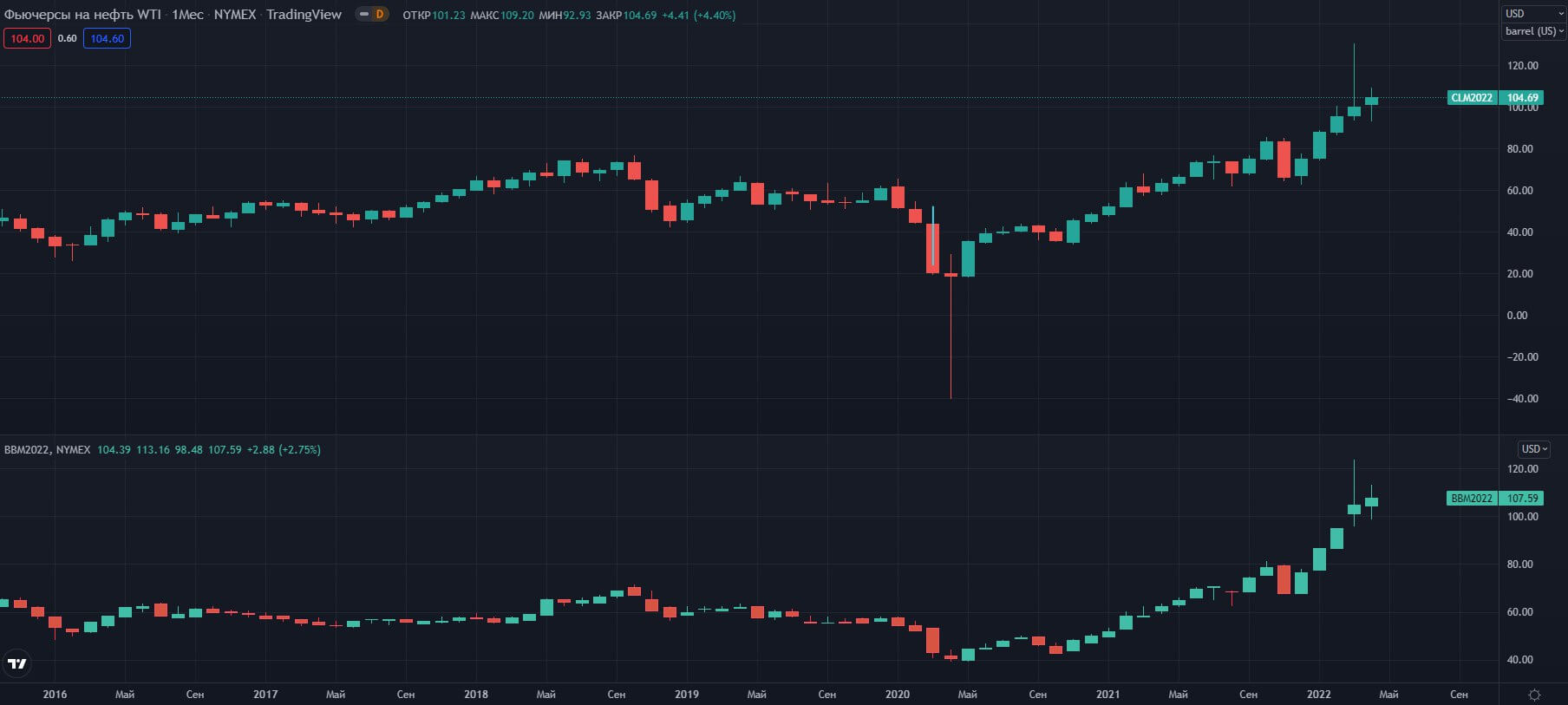
Task: Click the ЗАКР 104.69 close value
Action: tap(626, 15)
